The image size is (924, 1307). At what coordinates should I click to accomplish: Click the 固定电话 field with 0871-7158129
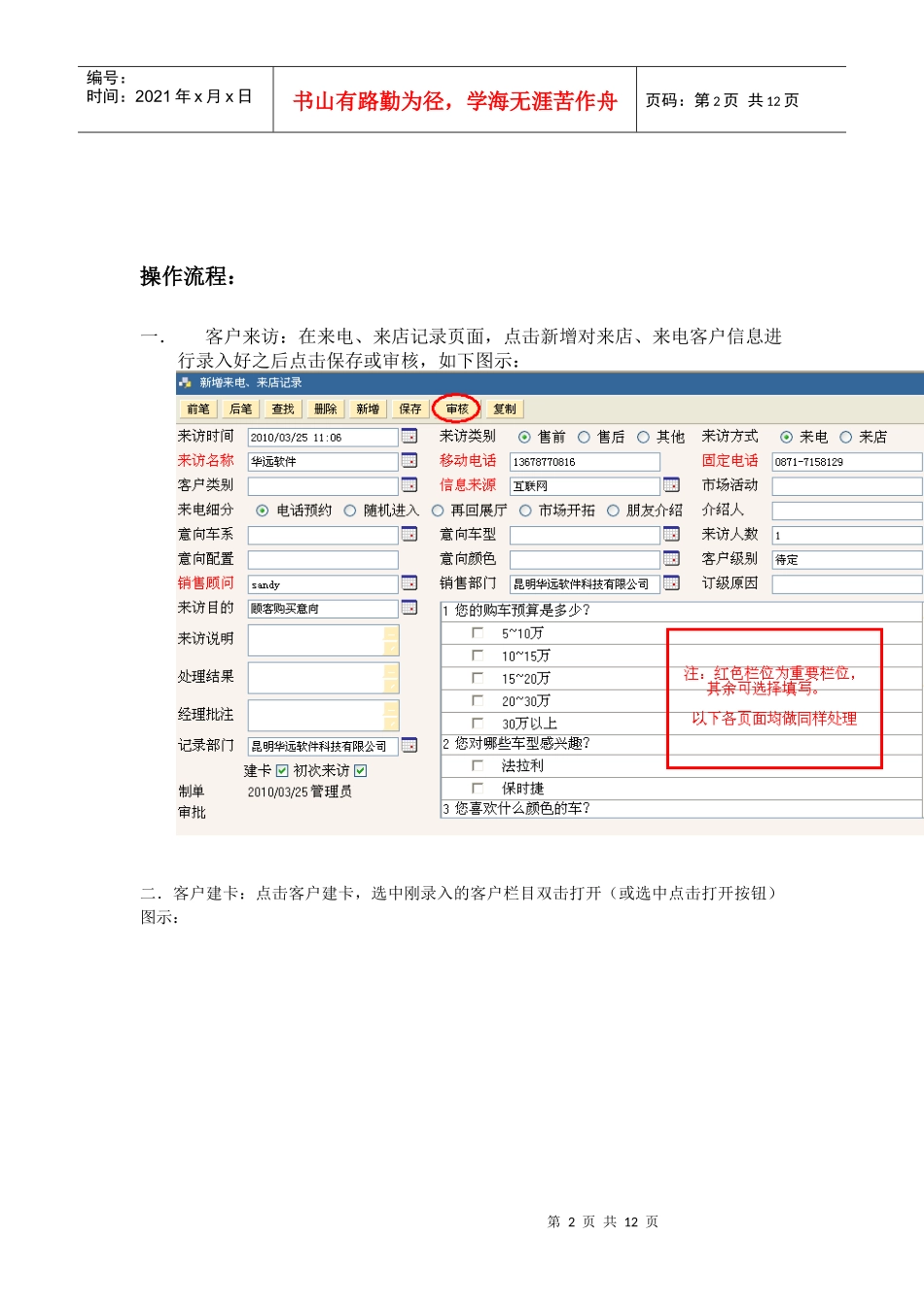tap(847, 462)
